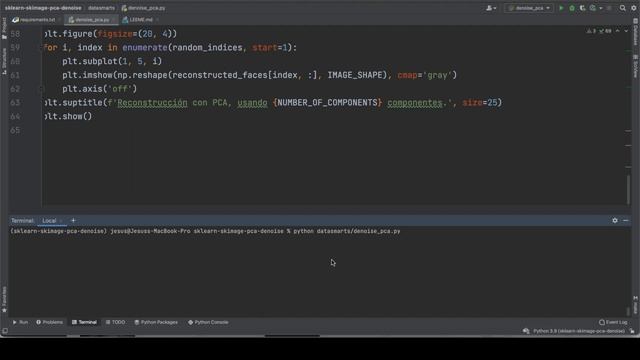Image resolution: width=640 pixels, height=360 pixels.
Task: Open Search Everywhere magnifier
Action: pyautogui.click(x=622, y=8)
